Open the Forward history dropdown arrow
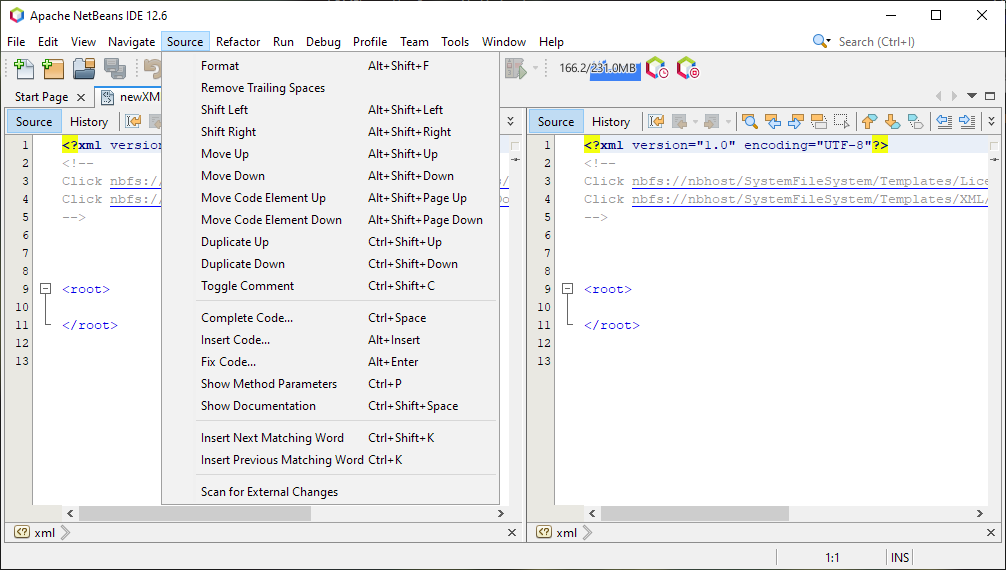 728,121
